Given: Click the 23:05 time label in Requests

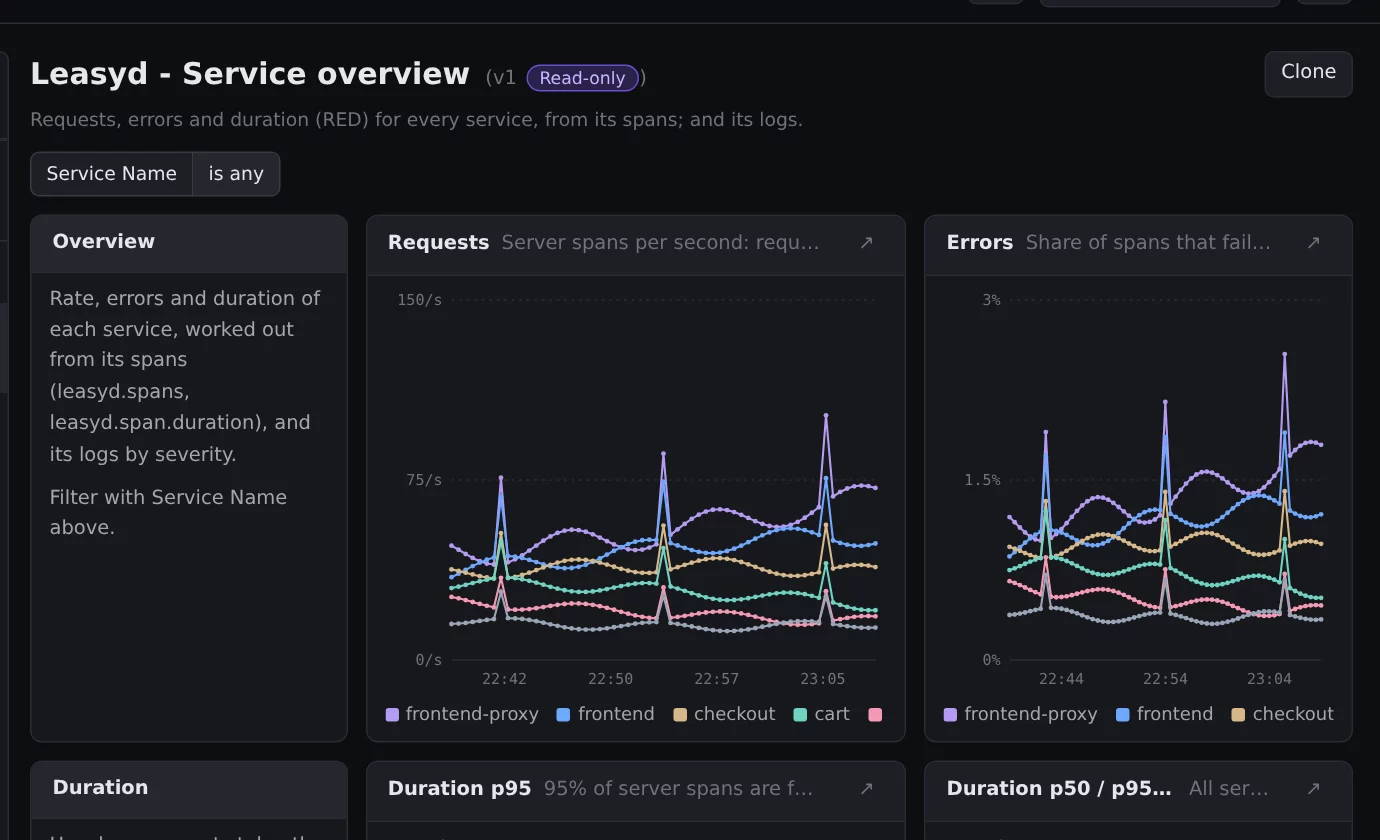Looking at the screenshot, I should point(822,679).
